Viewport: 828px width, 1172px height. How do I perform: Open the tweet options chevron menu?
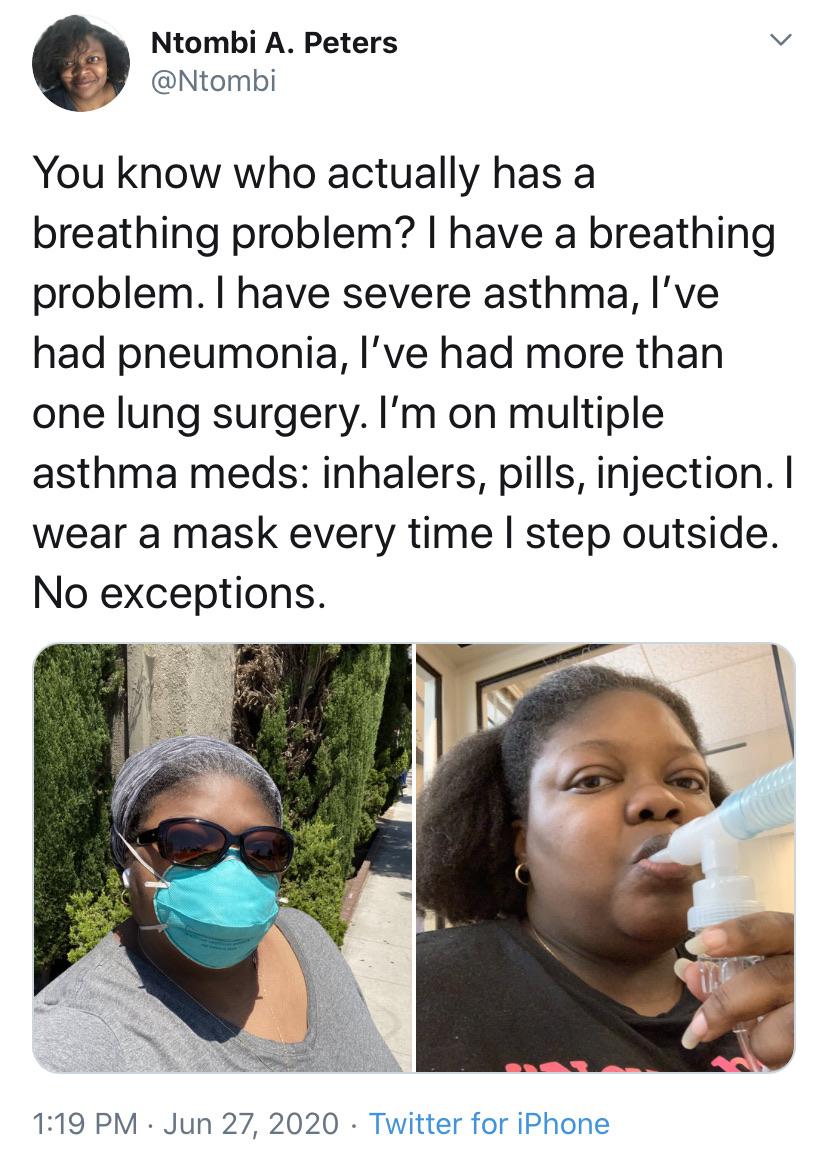[780, 40]
